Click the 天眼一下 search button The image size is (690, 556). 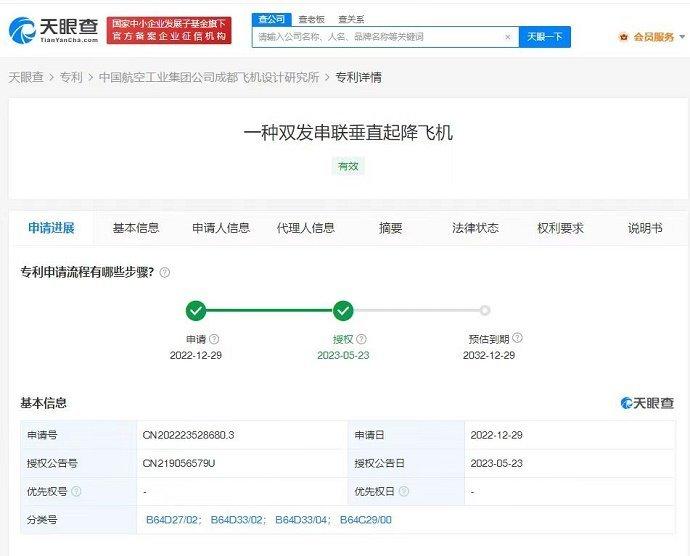click(x=545, y=37)
